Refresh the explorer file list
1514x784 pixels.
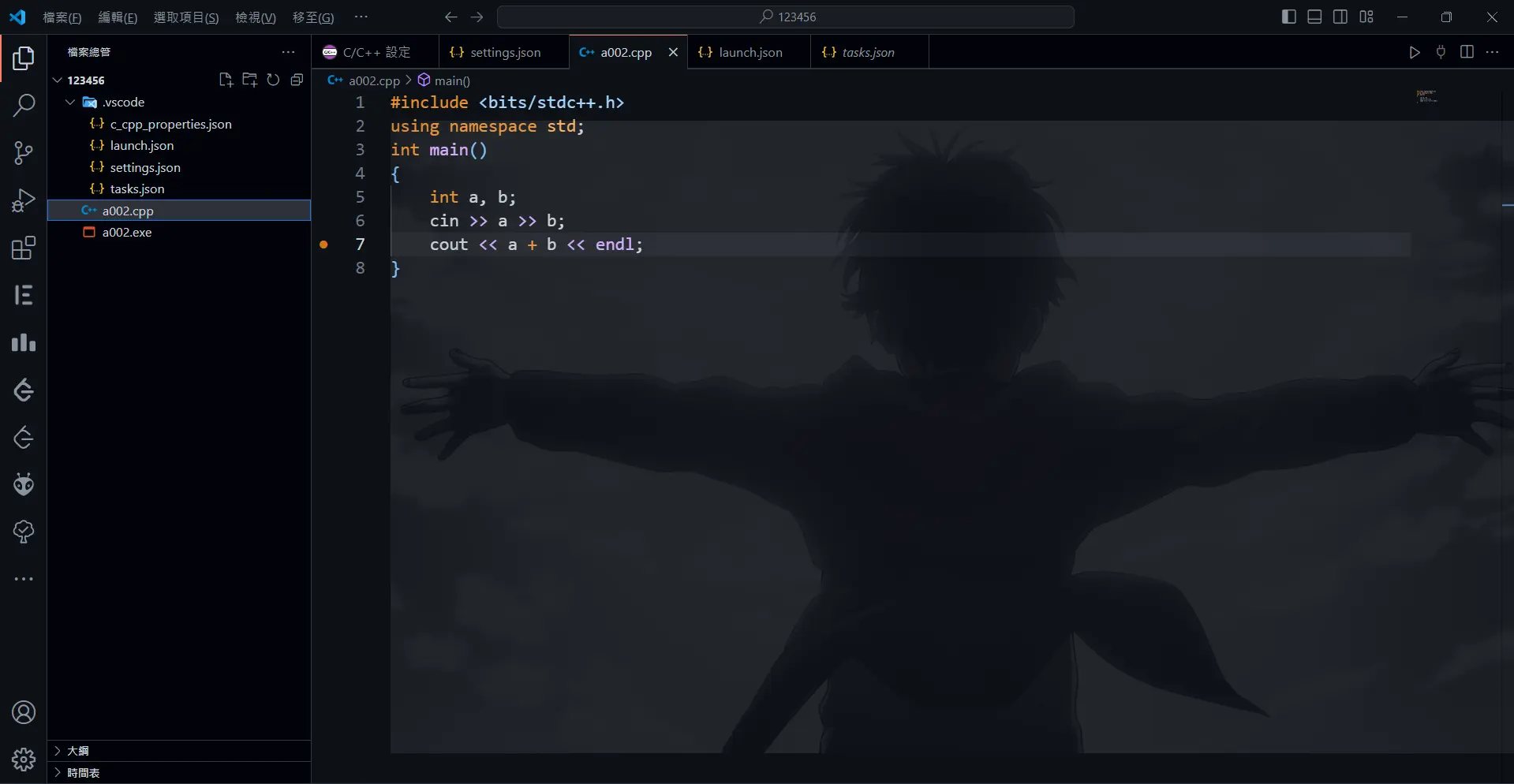273,80
